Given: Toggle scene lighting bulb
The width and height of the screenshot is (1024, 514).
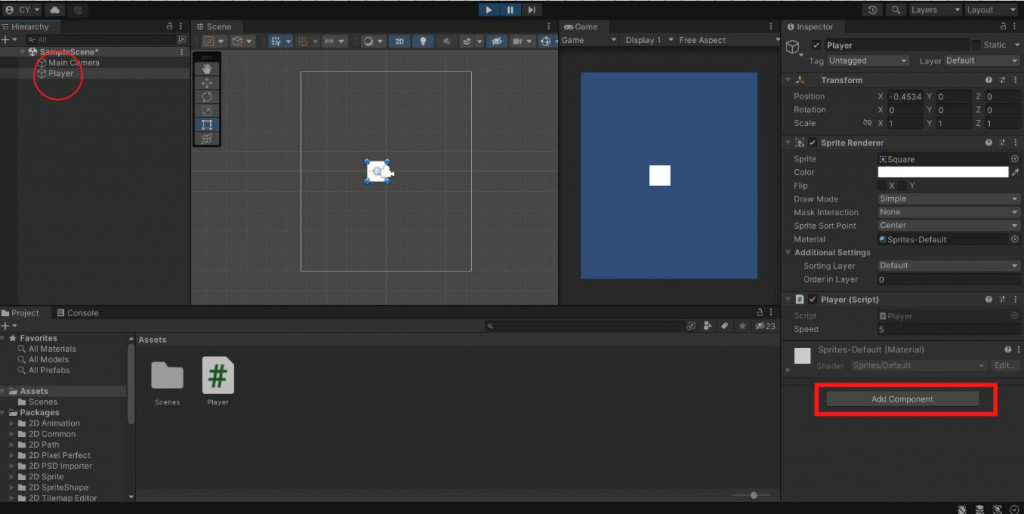Looking at the screenshot, I should coord(423,41).
